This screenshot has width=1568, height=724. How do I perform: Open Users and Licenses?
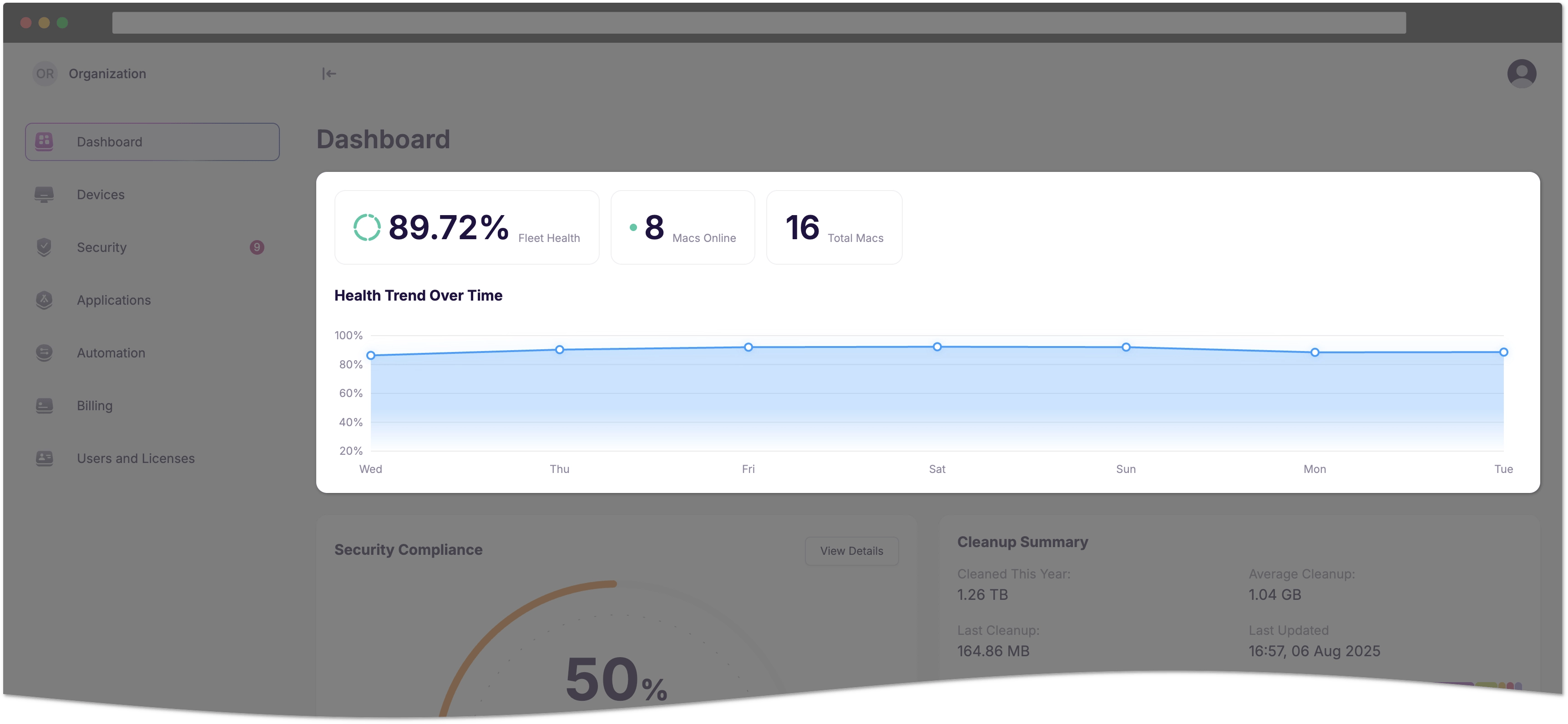[152, 458]
